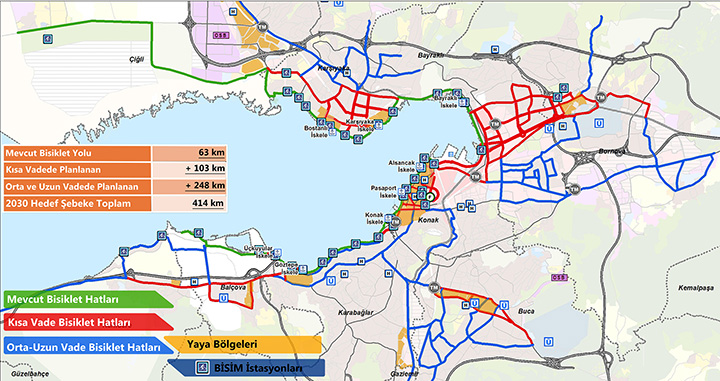This screenshot has width=720, height=381.
Task: Click the BİSİM station icon in the legend
Action: pyautogui.click(x=202, y=368)
